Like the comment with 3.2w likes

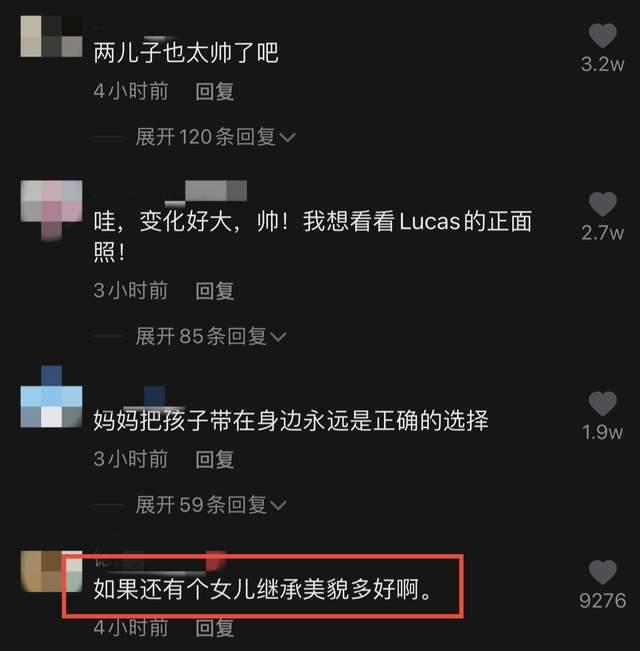point(603,35)
